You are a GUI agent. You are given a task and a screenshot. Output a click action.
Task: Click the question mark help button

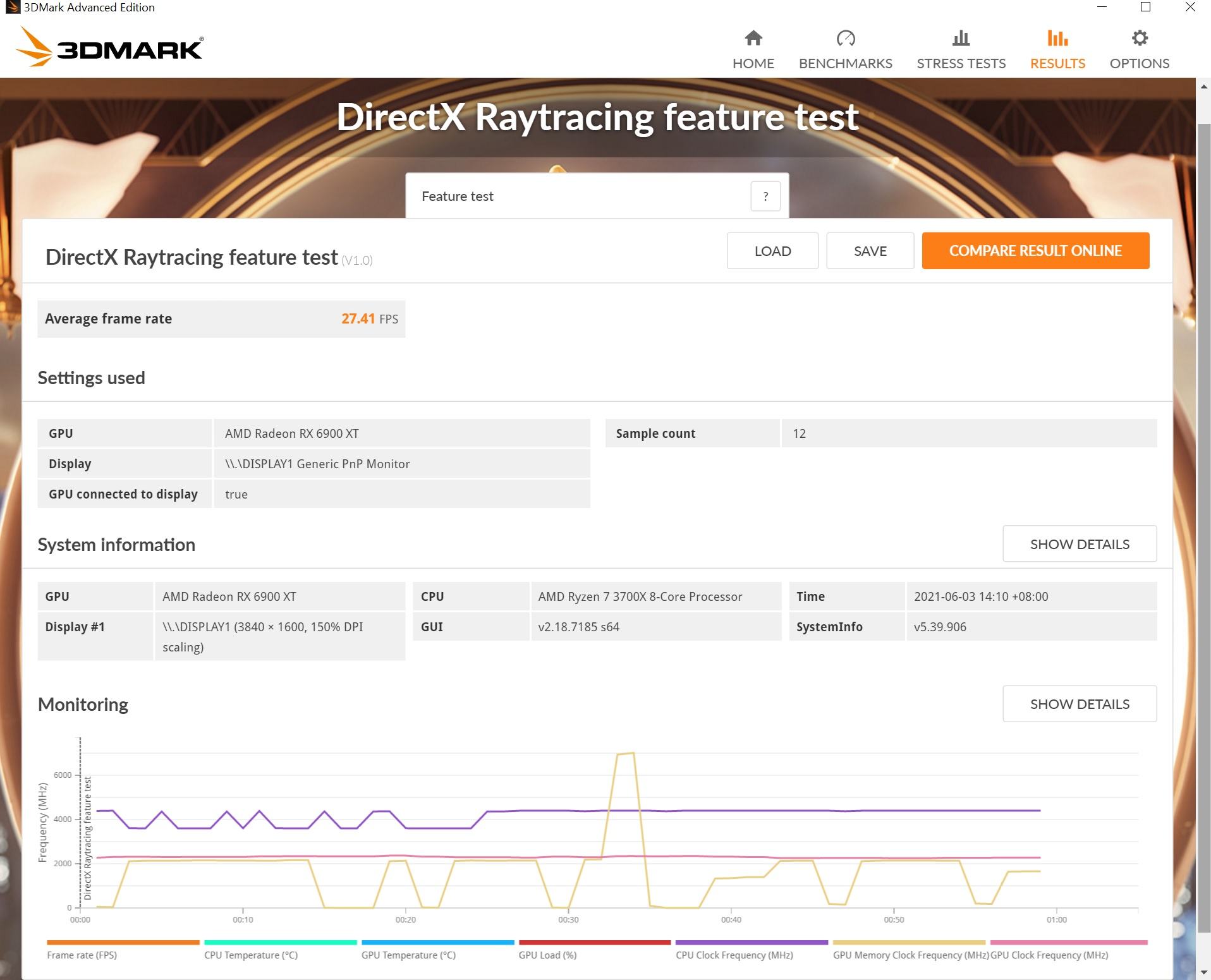coord(765,197)
